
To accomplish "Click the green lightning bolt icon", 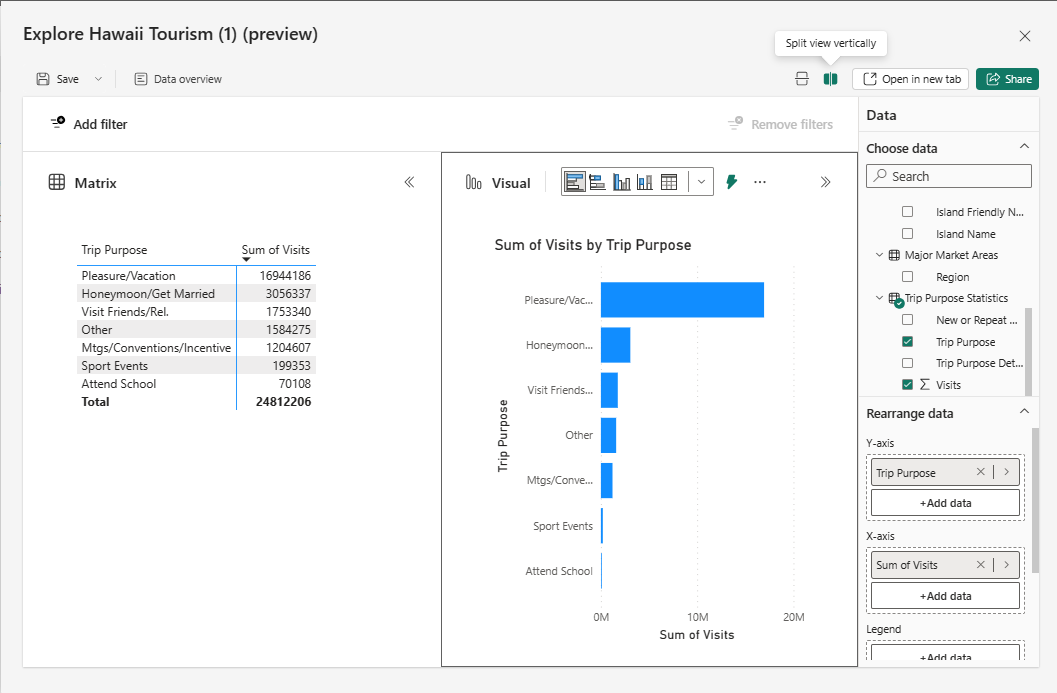I will [x=731, y=182].
